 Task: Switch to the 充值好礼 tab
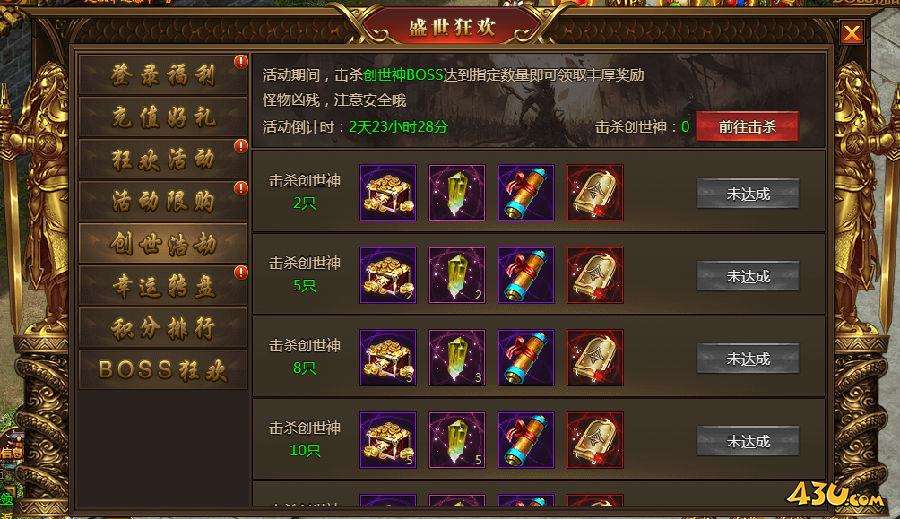pyautogui.click(x=163, y=117)
